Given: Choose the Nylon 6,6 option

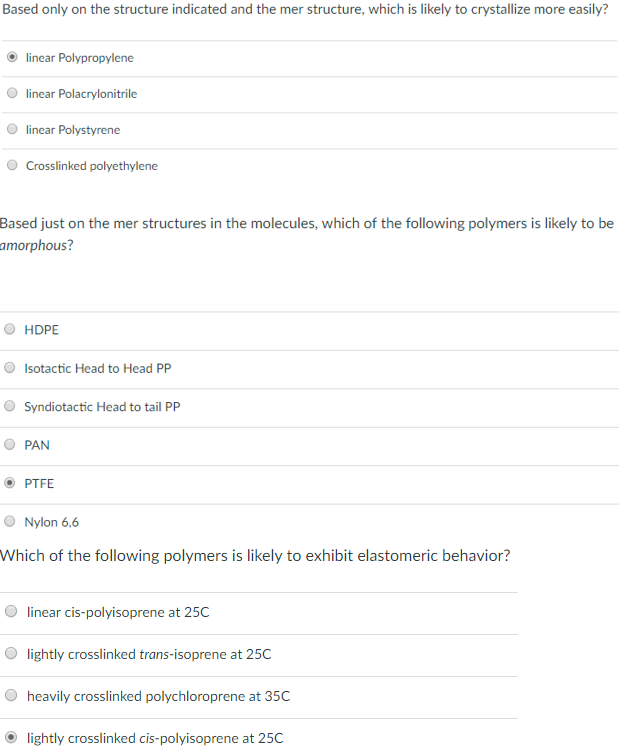Looking at the screenshot, I should pos(10,522).
